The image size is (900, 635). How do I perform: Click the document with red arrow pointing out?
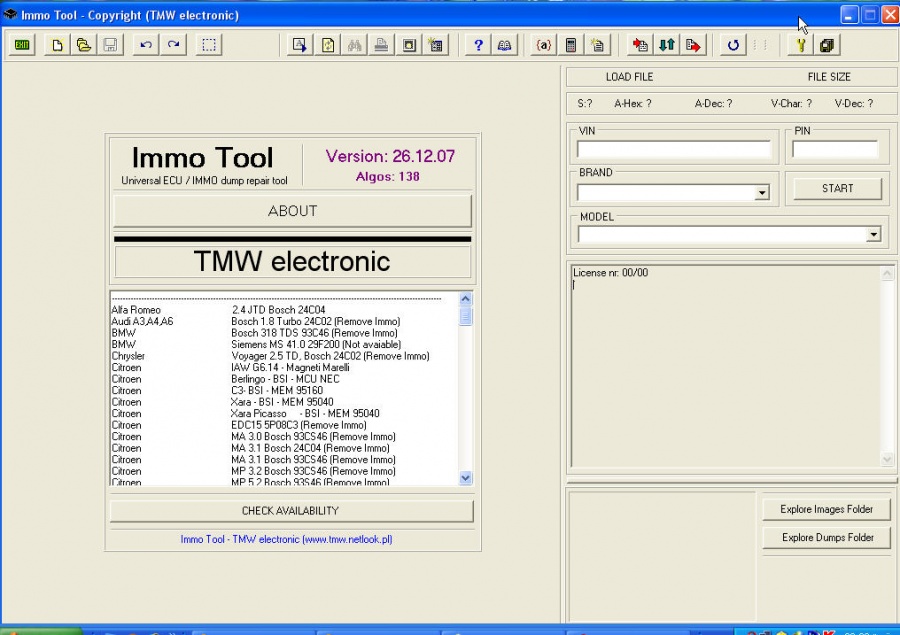[693, 45]
